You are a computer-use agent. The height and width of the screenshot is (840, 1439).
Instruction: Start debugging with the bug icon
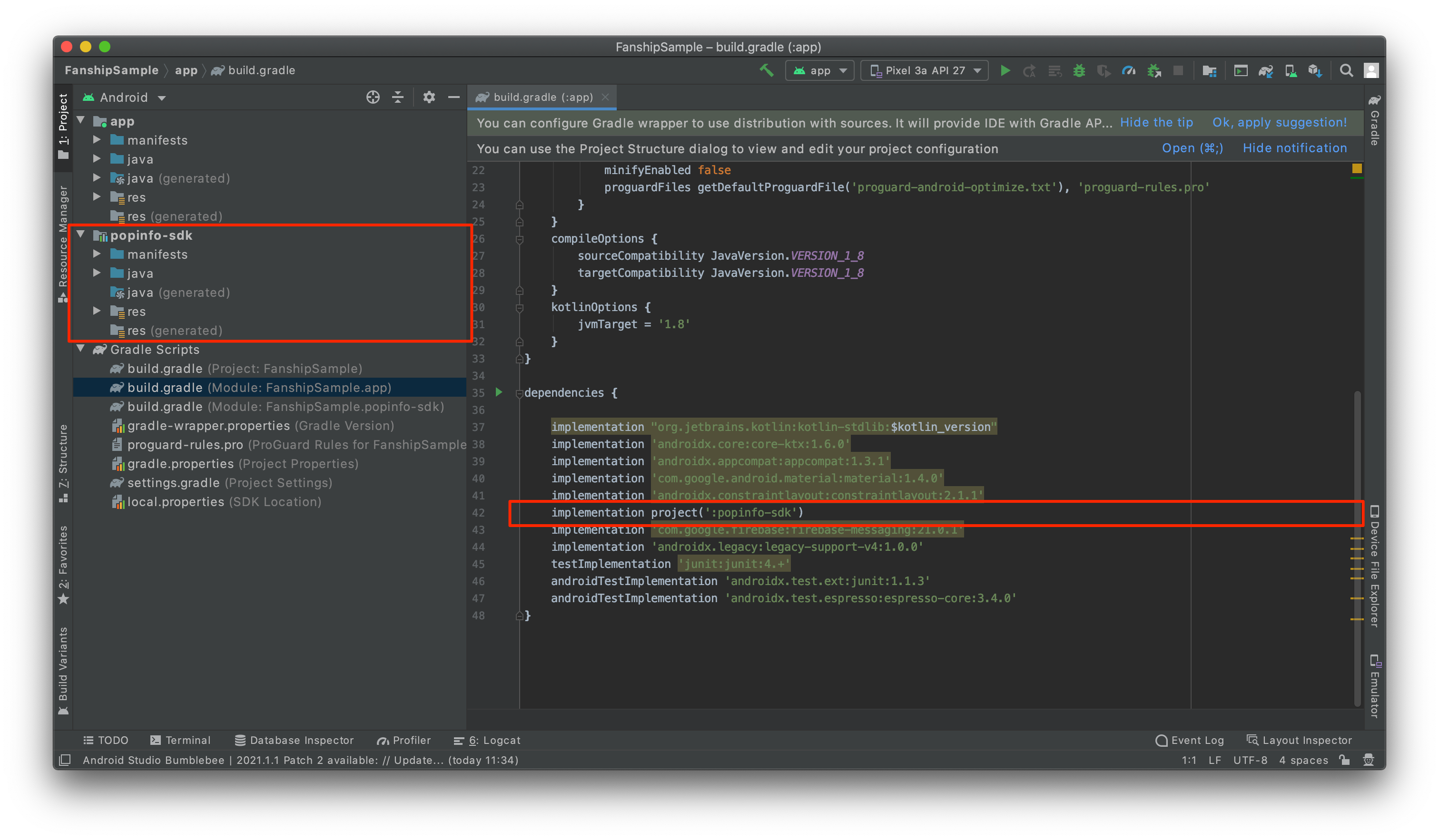click(x=1079, y=70)
